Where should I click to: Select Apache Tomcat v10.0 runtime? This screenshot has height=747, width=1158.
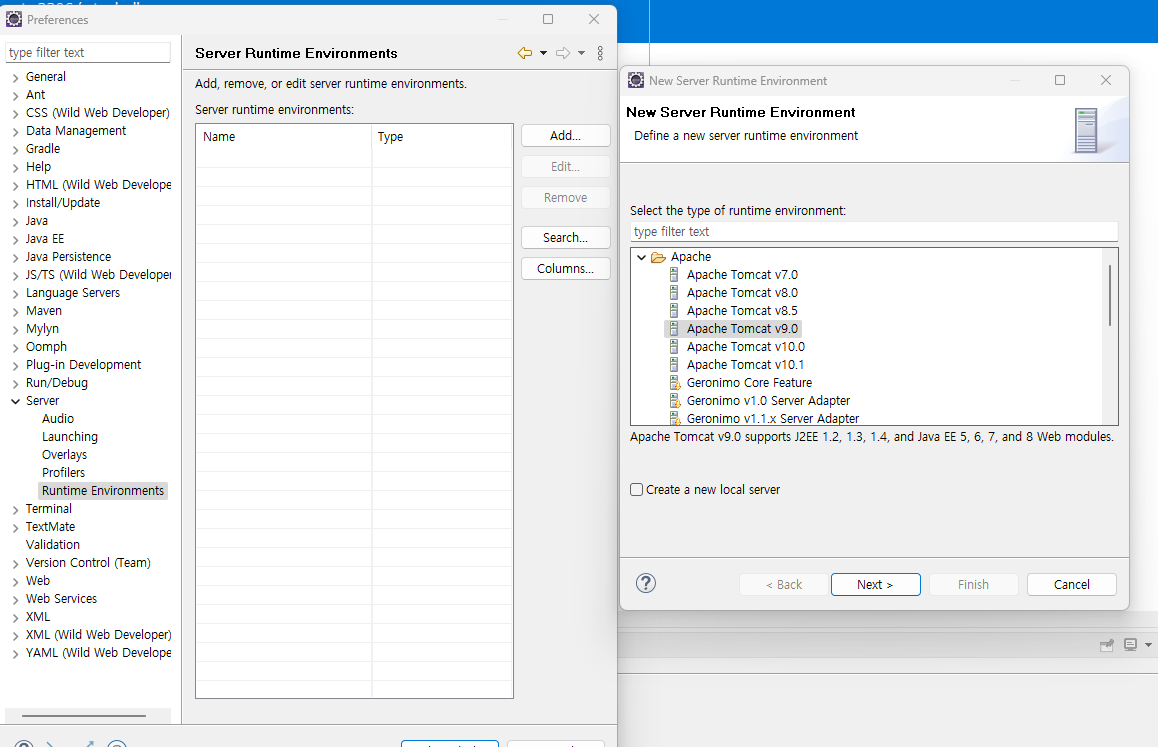click(x=745, y=347)
